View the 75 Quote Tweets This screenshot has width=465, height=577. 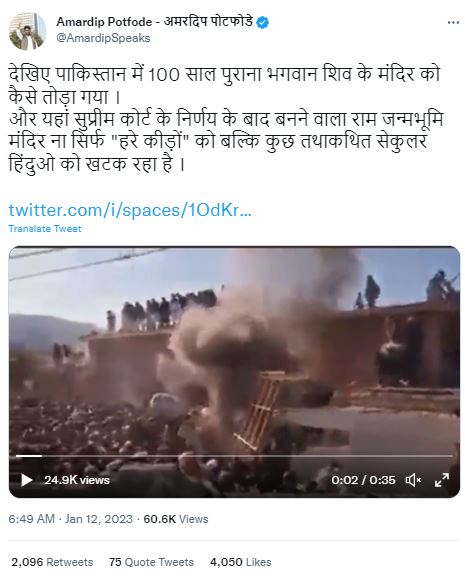[x=151, y=562]
